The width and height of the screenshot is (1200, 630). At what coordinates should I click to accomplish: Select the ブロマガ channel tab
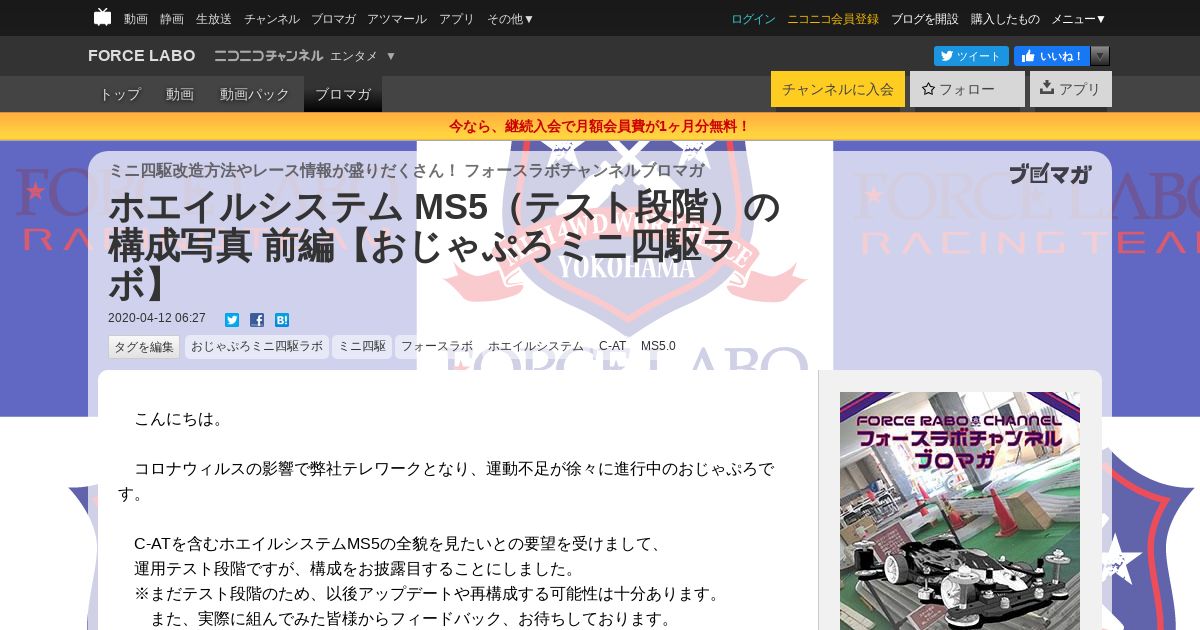343,94
